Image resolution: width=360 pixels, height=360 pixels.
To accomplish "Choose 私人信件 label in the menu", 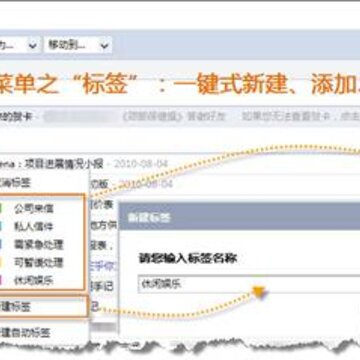I will (x=33, y=227).
